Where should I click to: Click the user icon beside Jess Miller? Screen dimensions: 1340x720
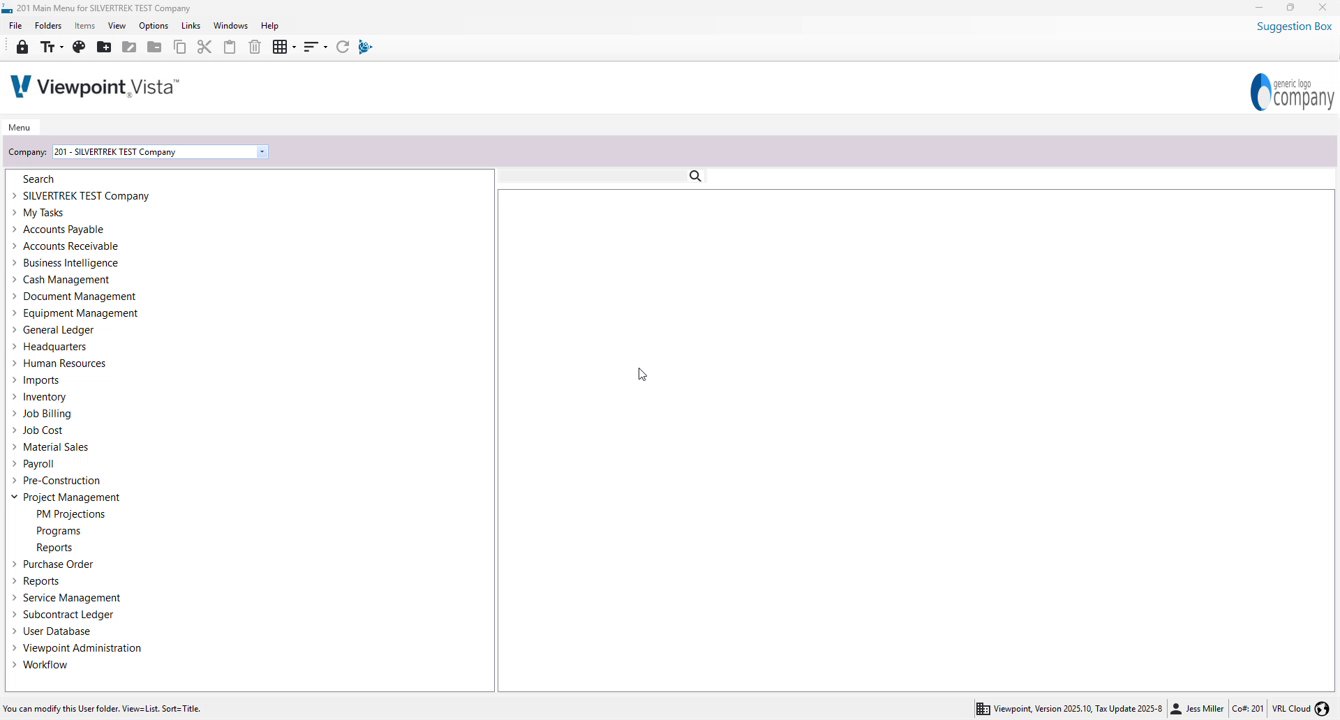point(1176,709)
